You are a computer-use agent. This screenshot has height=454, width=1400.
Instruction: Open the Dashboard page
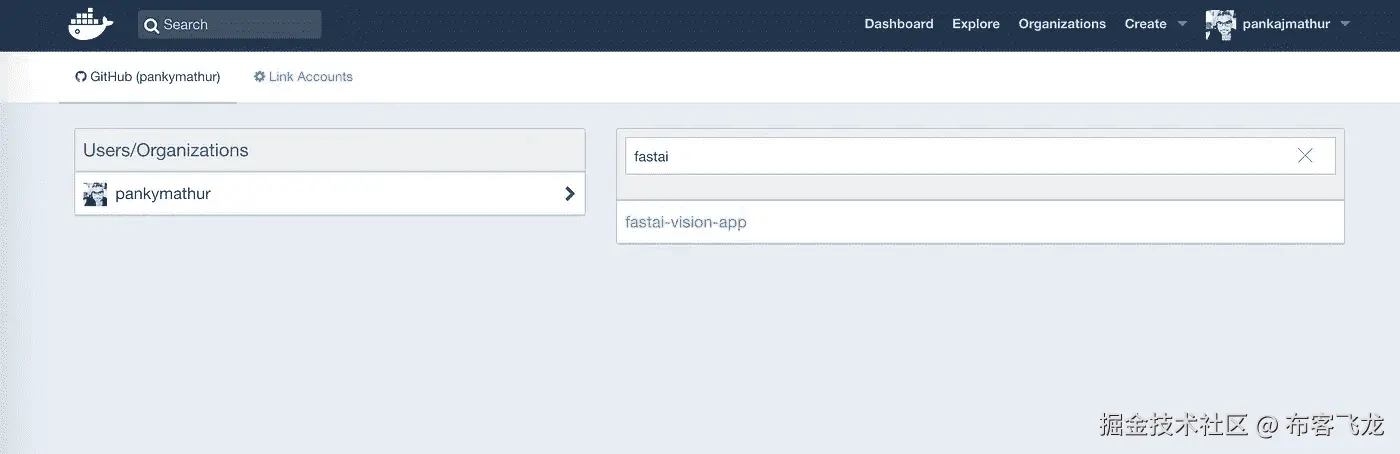pos(899,24)
